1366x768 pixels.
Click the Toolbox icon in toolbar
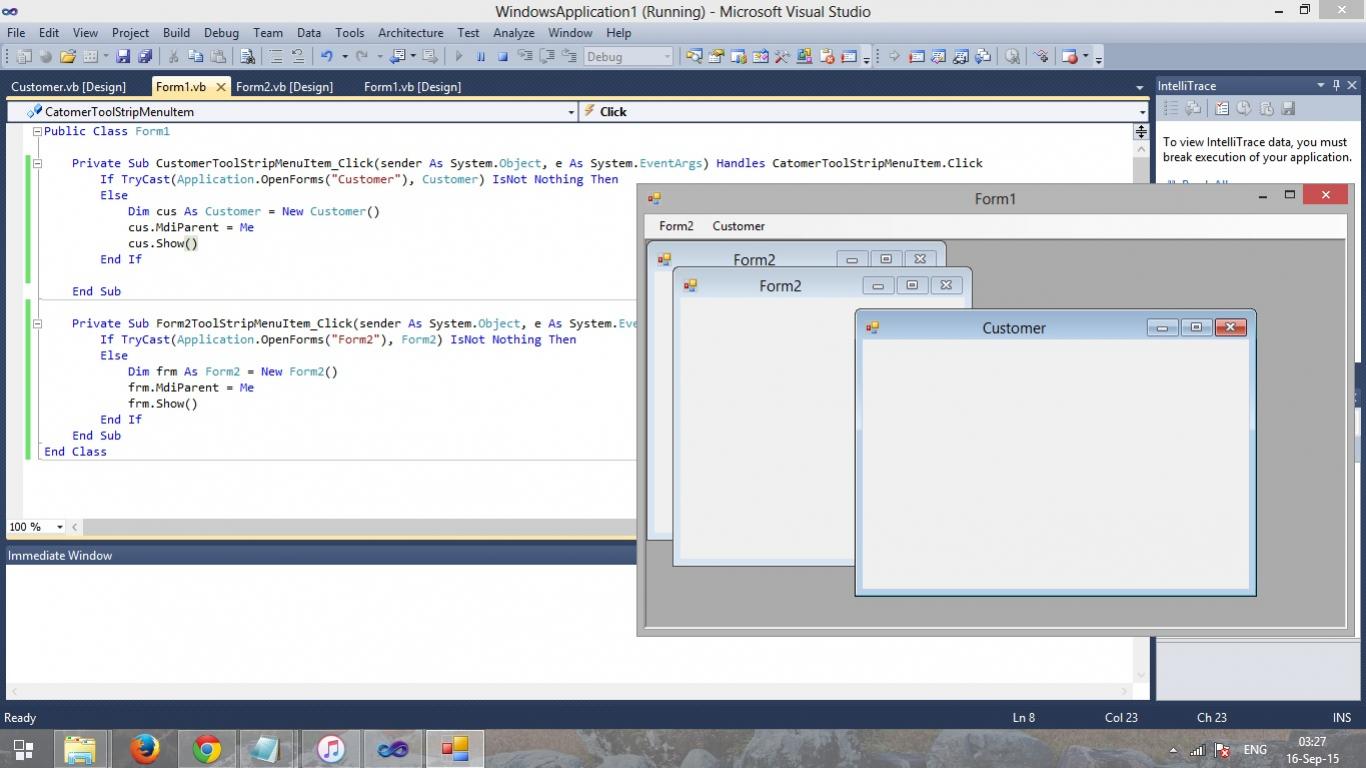coord(782,57)
